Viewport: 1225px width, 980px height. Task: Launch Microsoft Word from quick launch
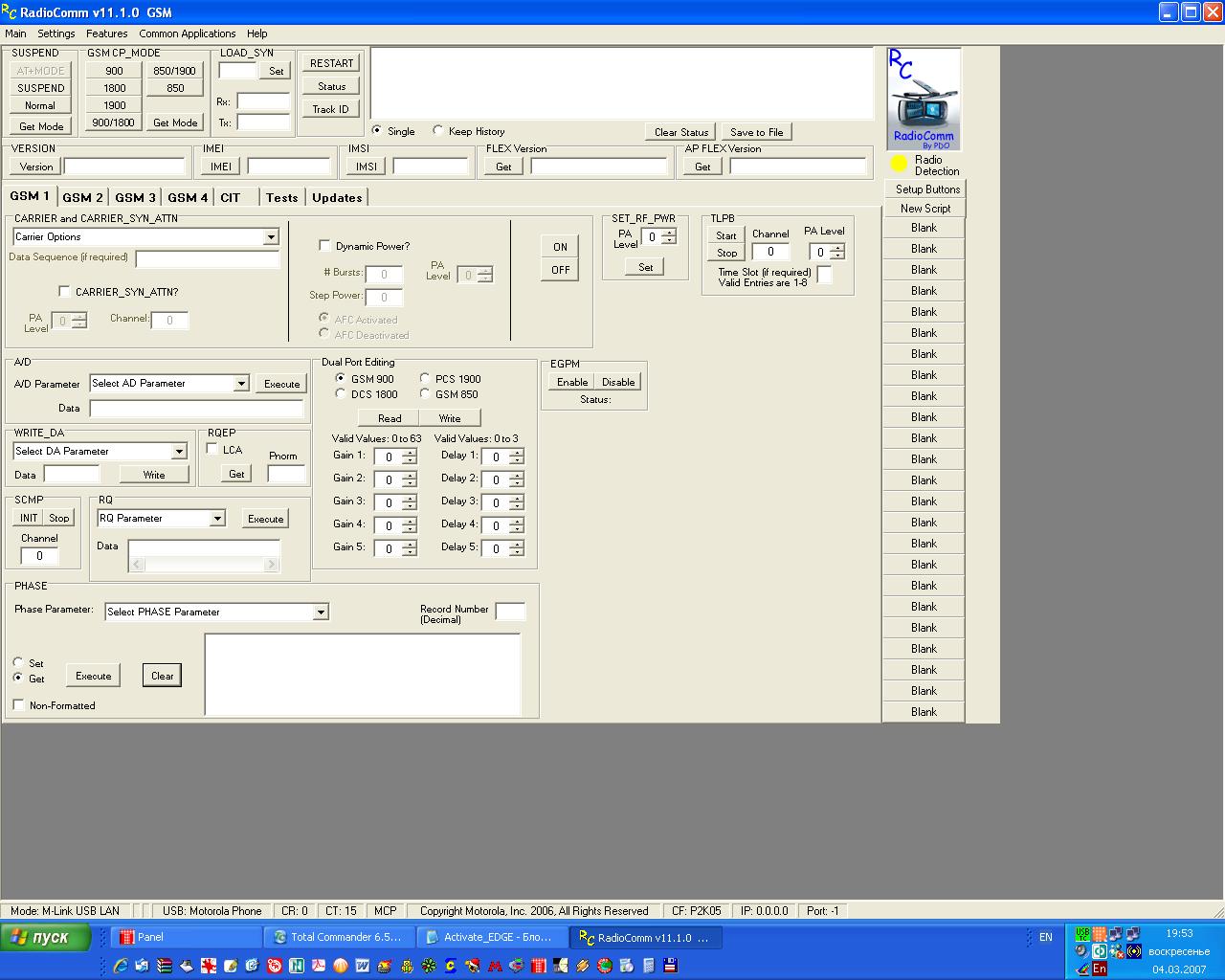point(362,966)
